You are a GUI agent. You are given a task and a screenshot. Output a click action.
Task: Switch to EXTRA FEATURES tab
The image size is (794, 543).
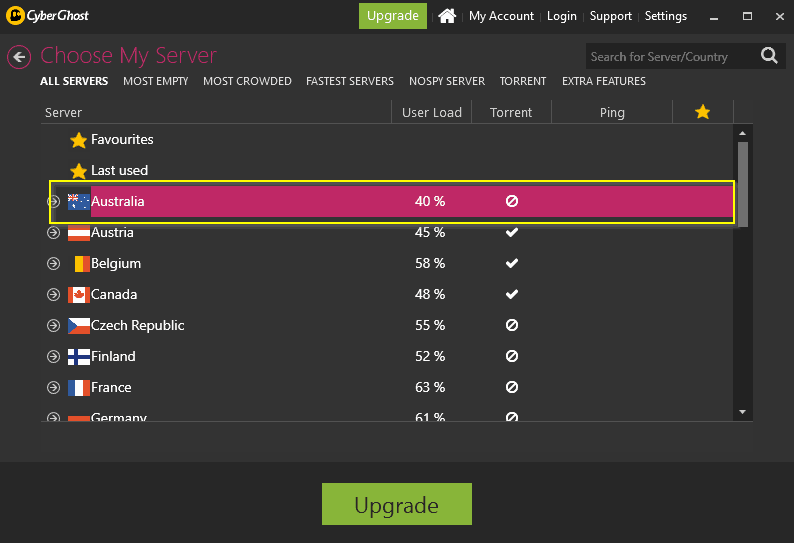click(604, 81)
